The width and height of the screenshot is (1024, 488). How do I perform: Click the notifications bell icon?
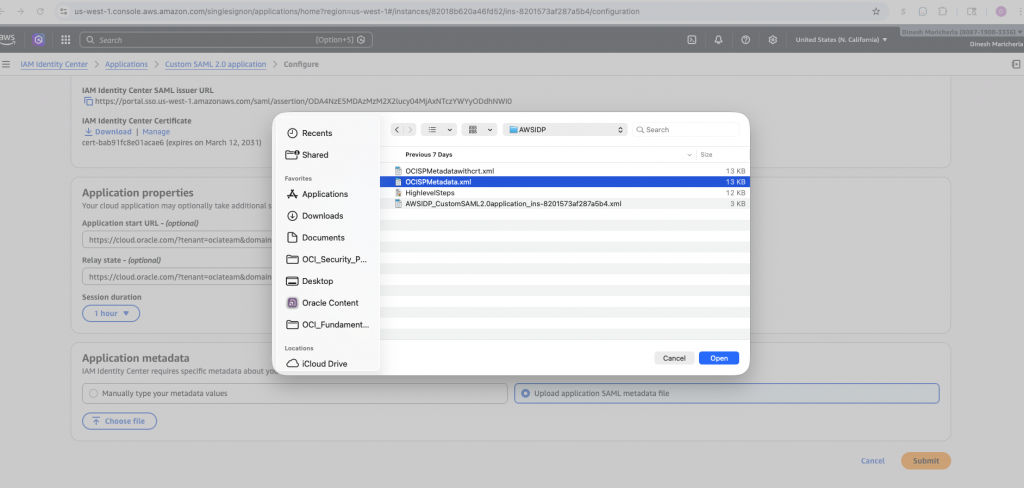point(718,40)
